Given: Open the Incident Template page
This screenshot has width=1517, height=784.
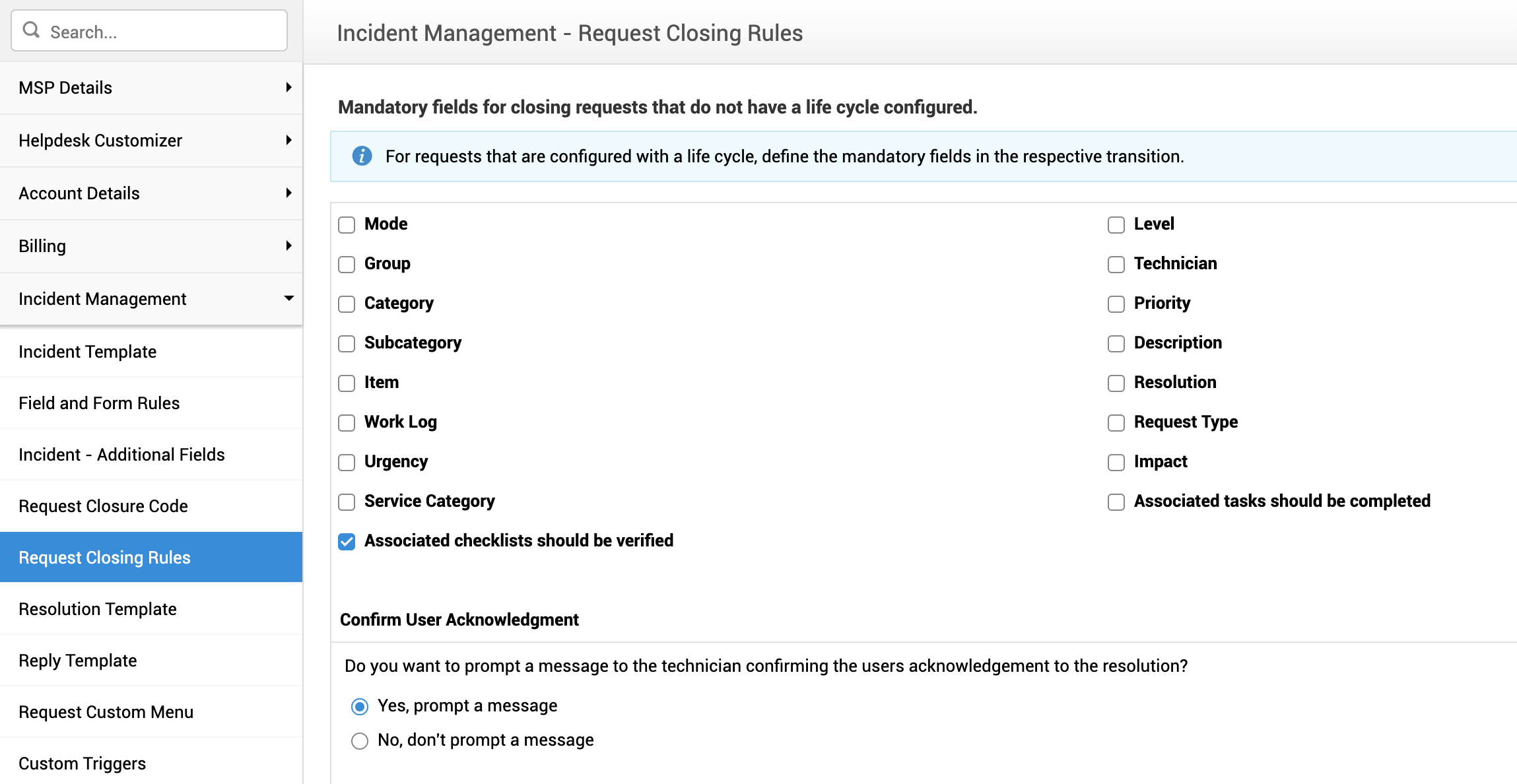Looking at the screenshot, I should pyautogui.click(x=87, y=352).
